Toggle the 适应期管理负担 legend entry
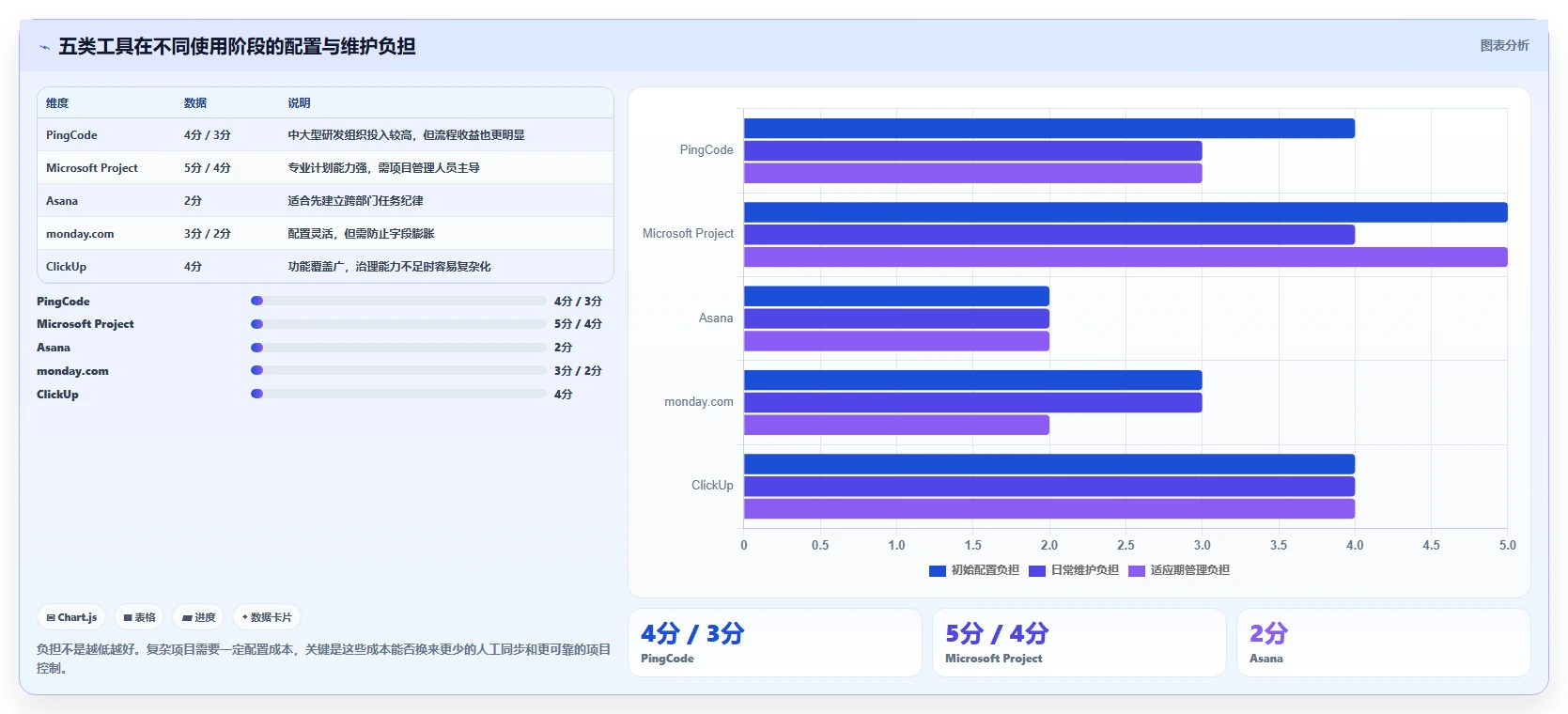1568x714 pixels. [x=1179, y=570]
